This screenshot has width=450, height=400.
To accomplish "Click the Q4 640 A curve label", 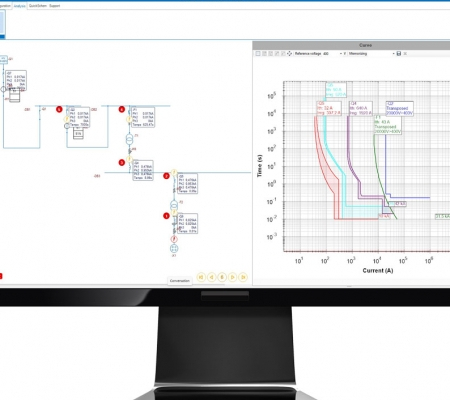I will (360, 108).
